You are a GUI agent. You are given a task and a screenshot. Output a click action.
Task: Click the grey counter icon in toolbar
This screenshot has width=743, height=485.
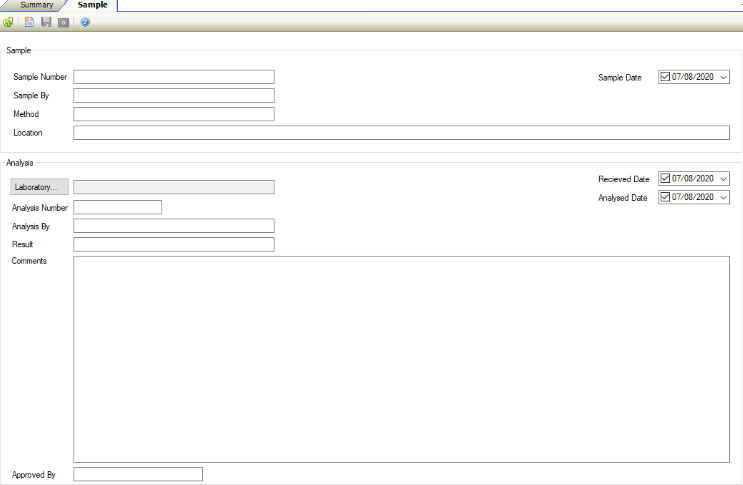tap(63, 22)
